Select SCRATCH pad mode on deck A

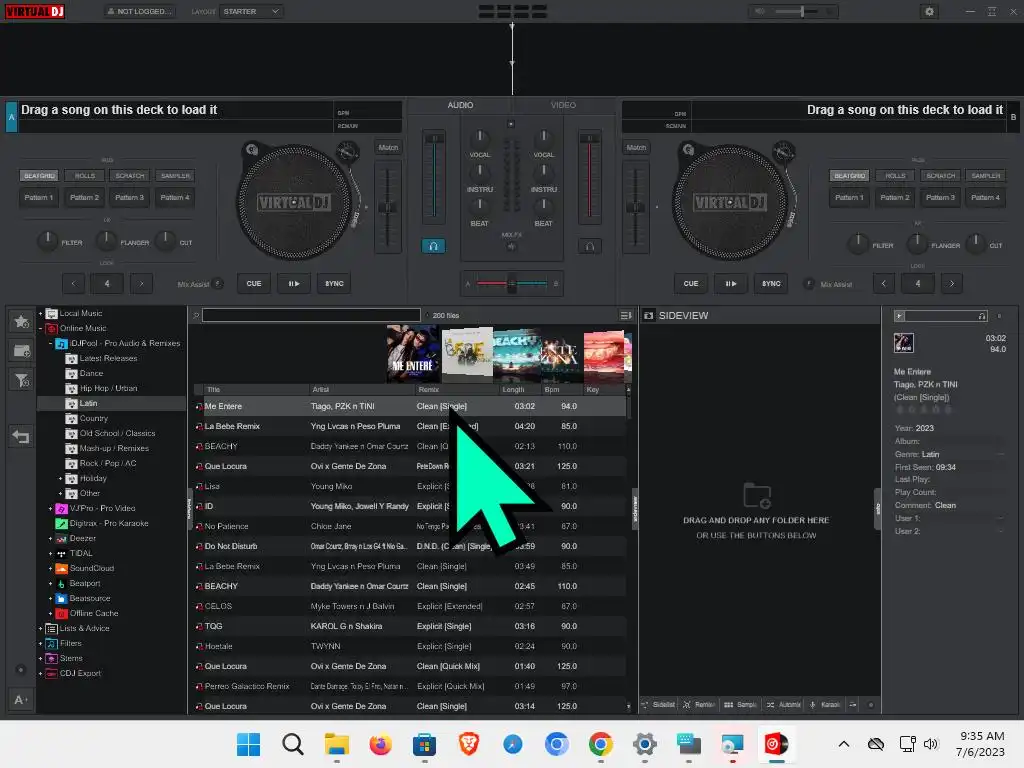130,176
